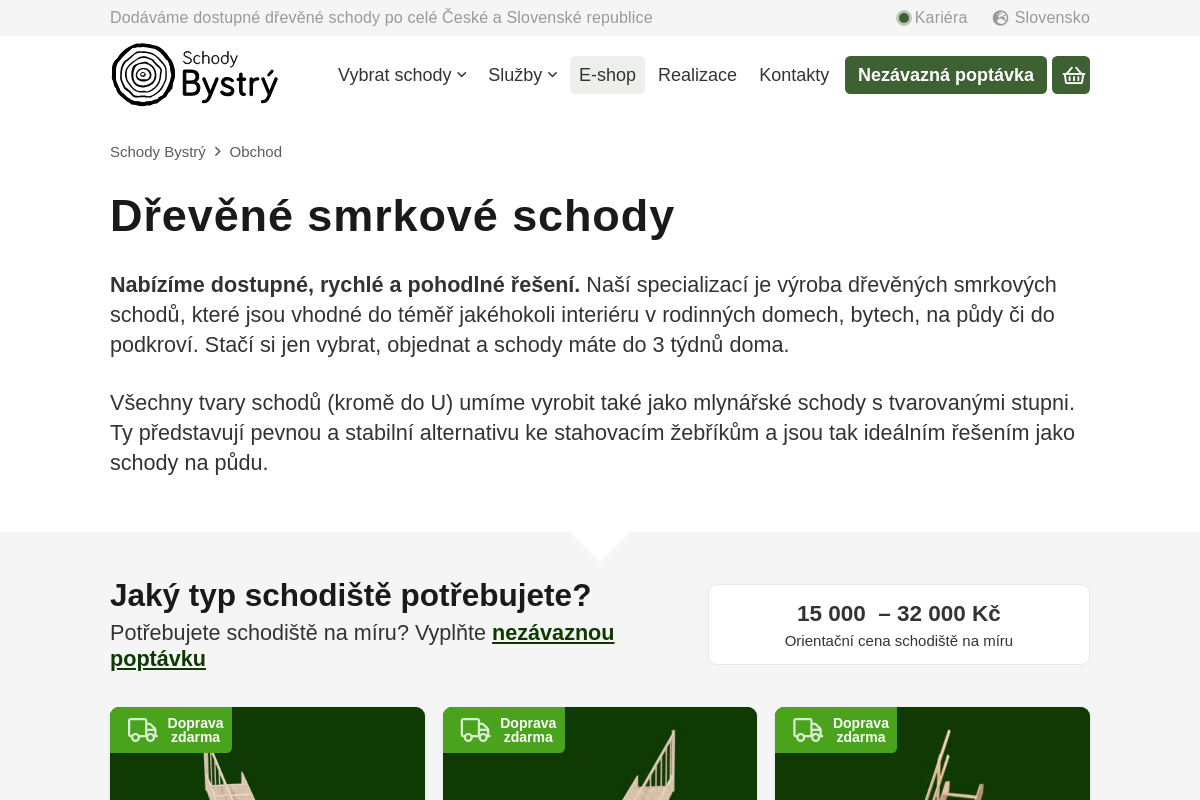Click the Nezávazná poptávka button
Viewport: 1200px width, 800px height.
945,75
